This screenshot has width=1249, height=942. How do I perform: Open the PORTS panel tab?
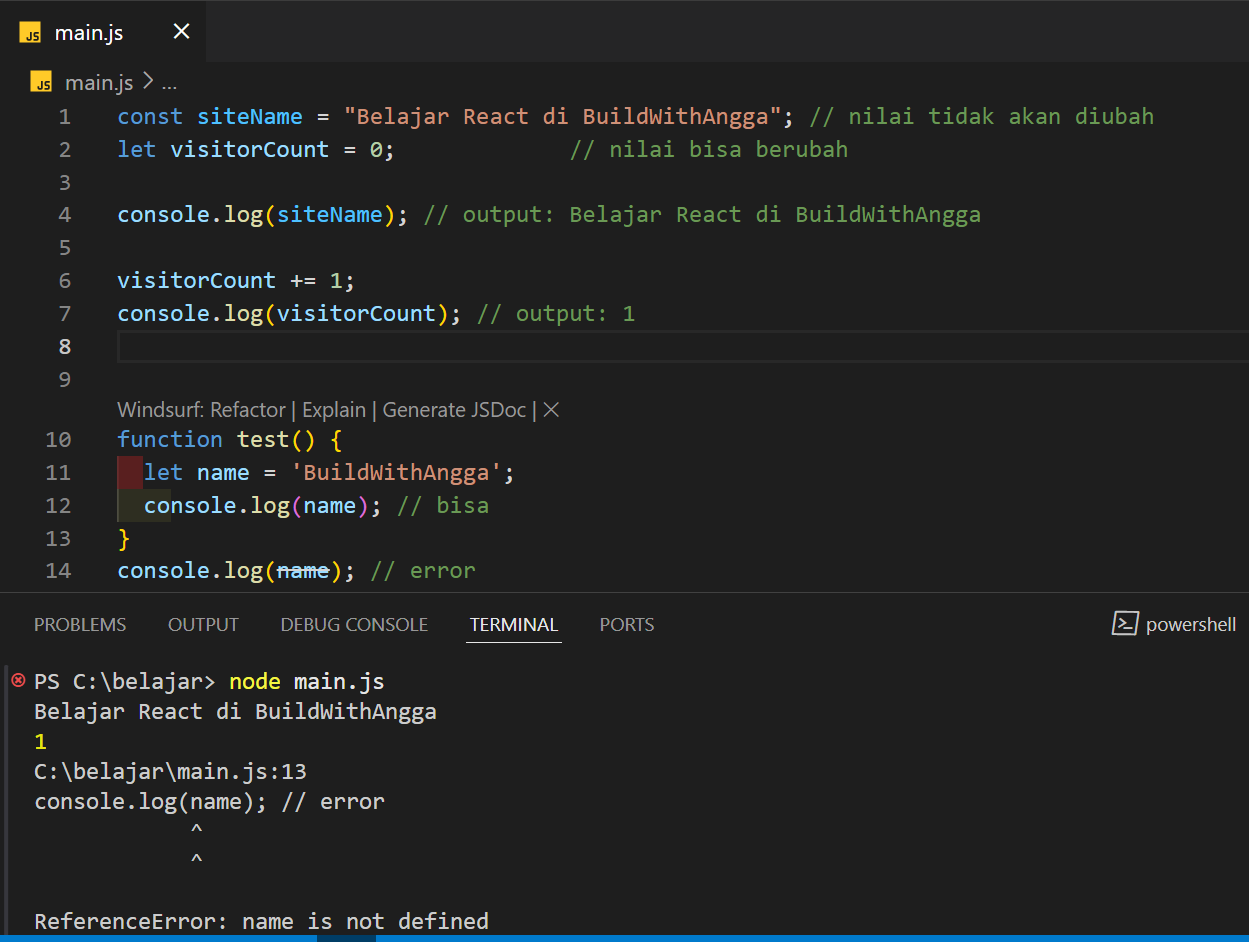pyautogui.click(x=627, y=624)
